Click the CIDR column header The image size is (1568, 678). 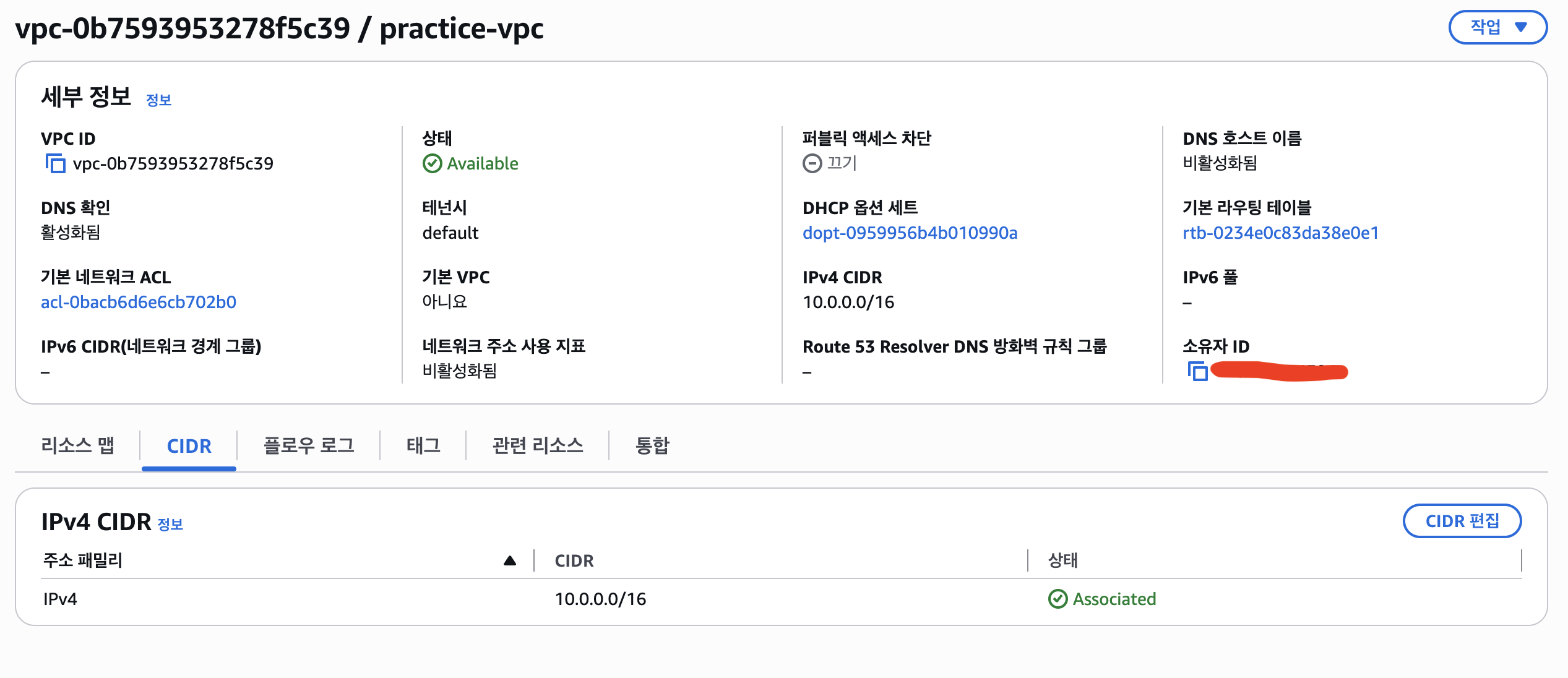point(574,560)
